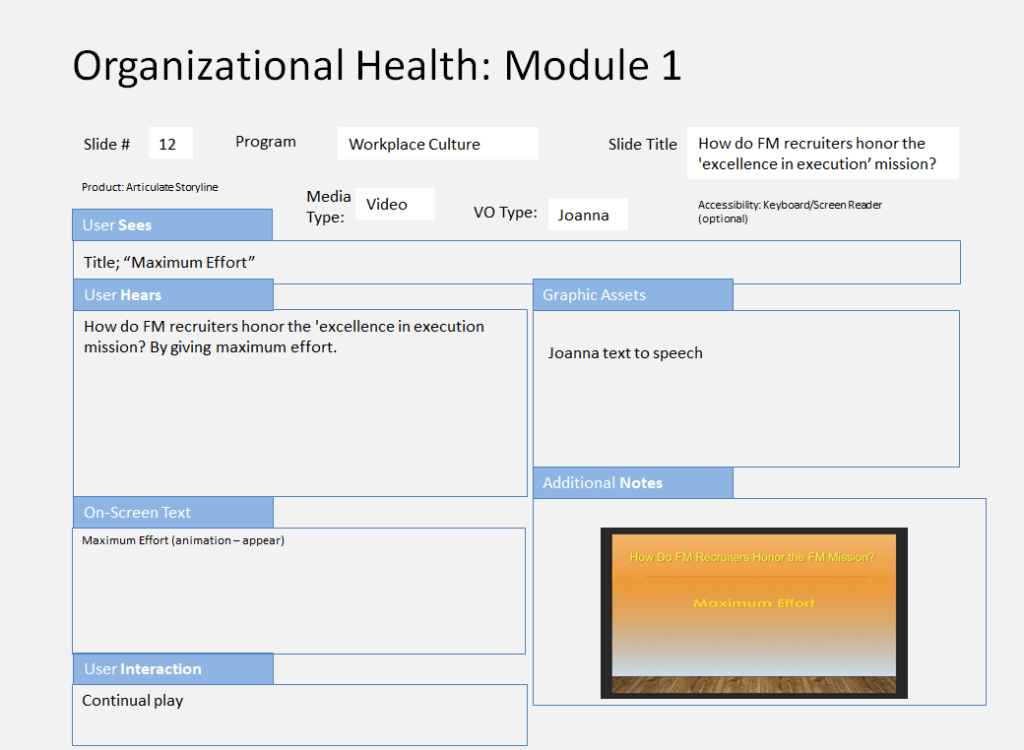Click the VO Type field 'Joanna'
Image resolution: width=1024 pixels, height=750 pixels.
click(587, 215)
